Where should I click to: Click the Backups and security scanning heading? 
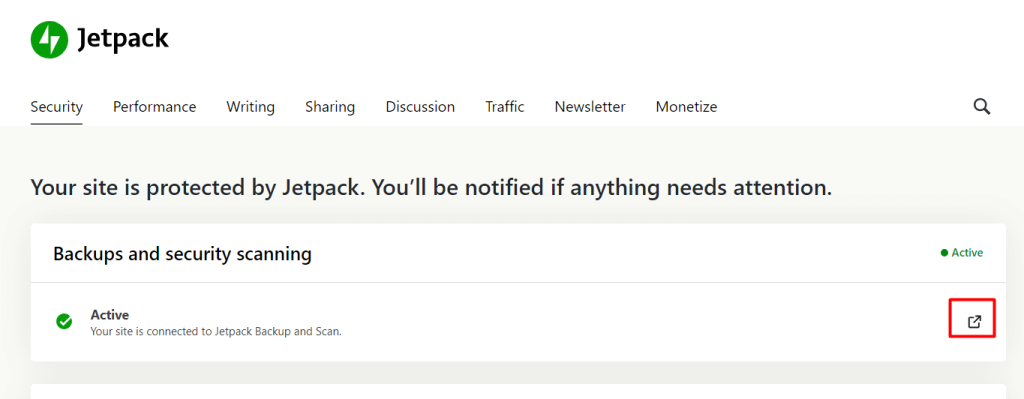182,253
